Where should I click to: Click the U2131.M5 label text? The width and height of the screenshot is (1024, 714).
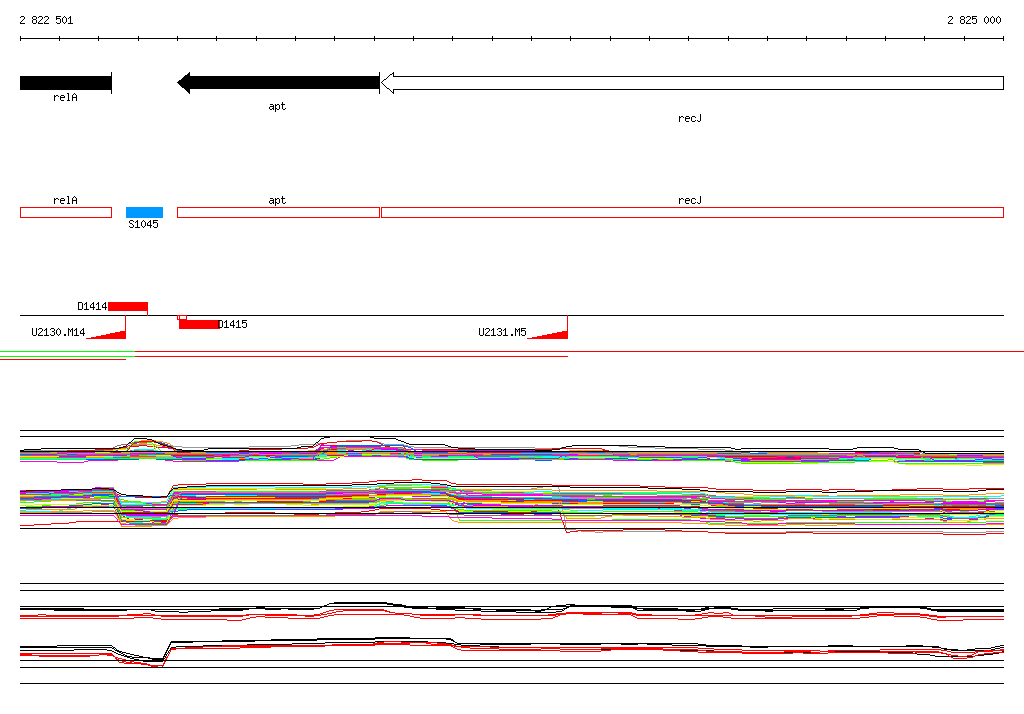pyautogui.click(x=502, y=333)
